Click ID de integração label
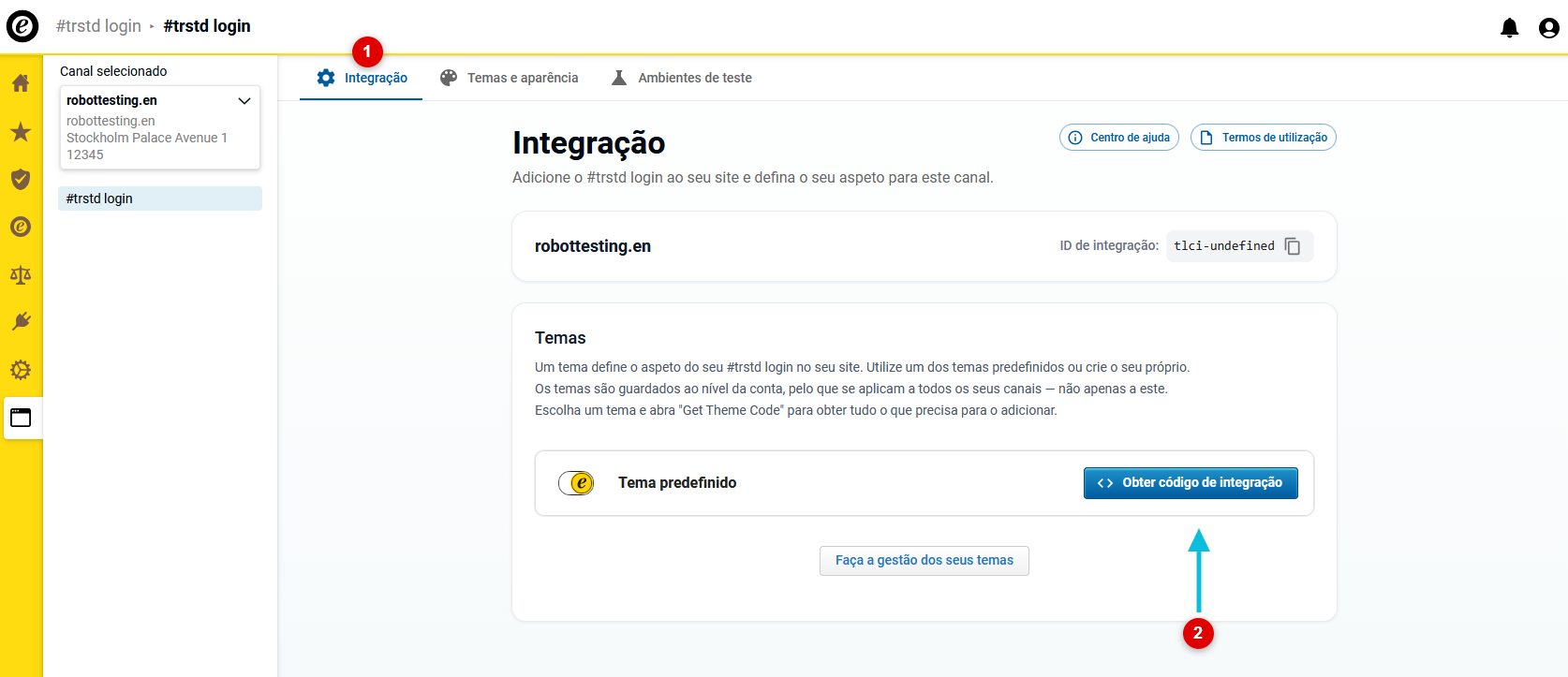Screen dimensions: 1568x677 tap(1109, 246)
